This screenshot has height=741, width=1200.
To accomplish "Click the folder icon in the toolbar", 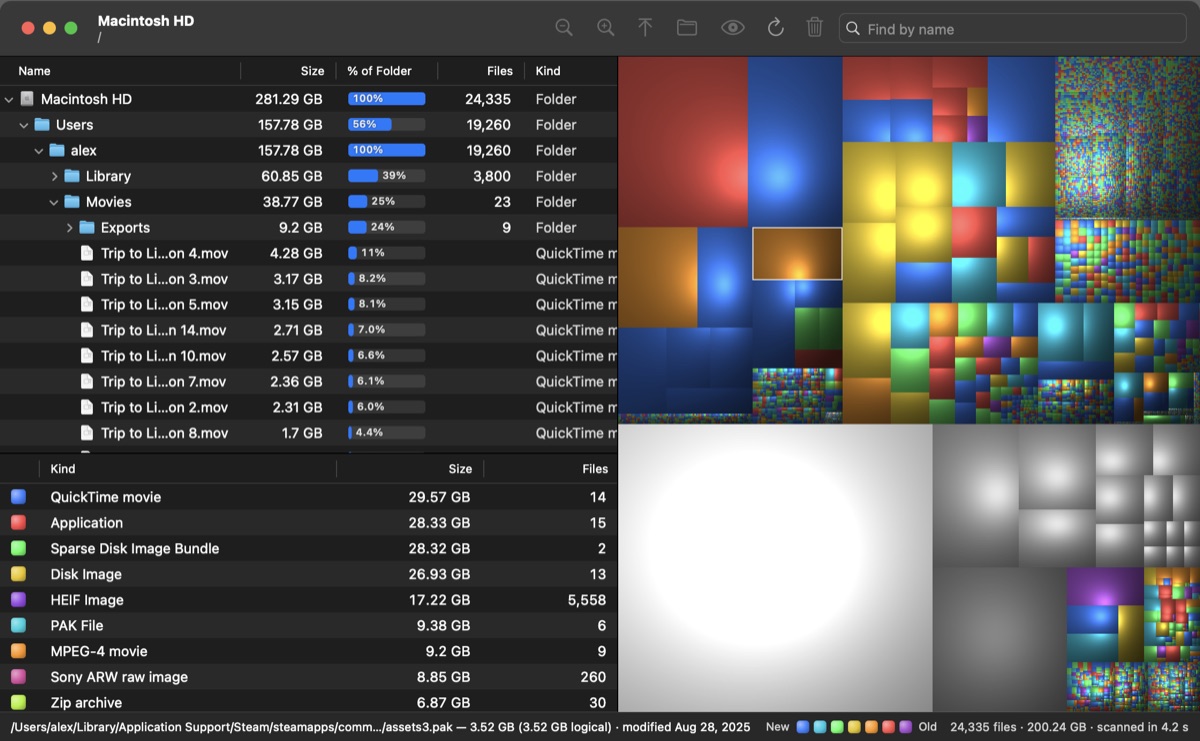I will click(687, 28).
